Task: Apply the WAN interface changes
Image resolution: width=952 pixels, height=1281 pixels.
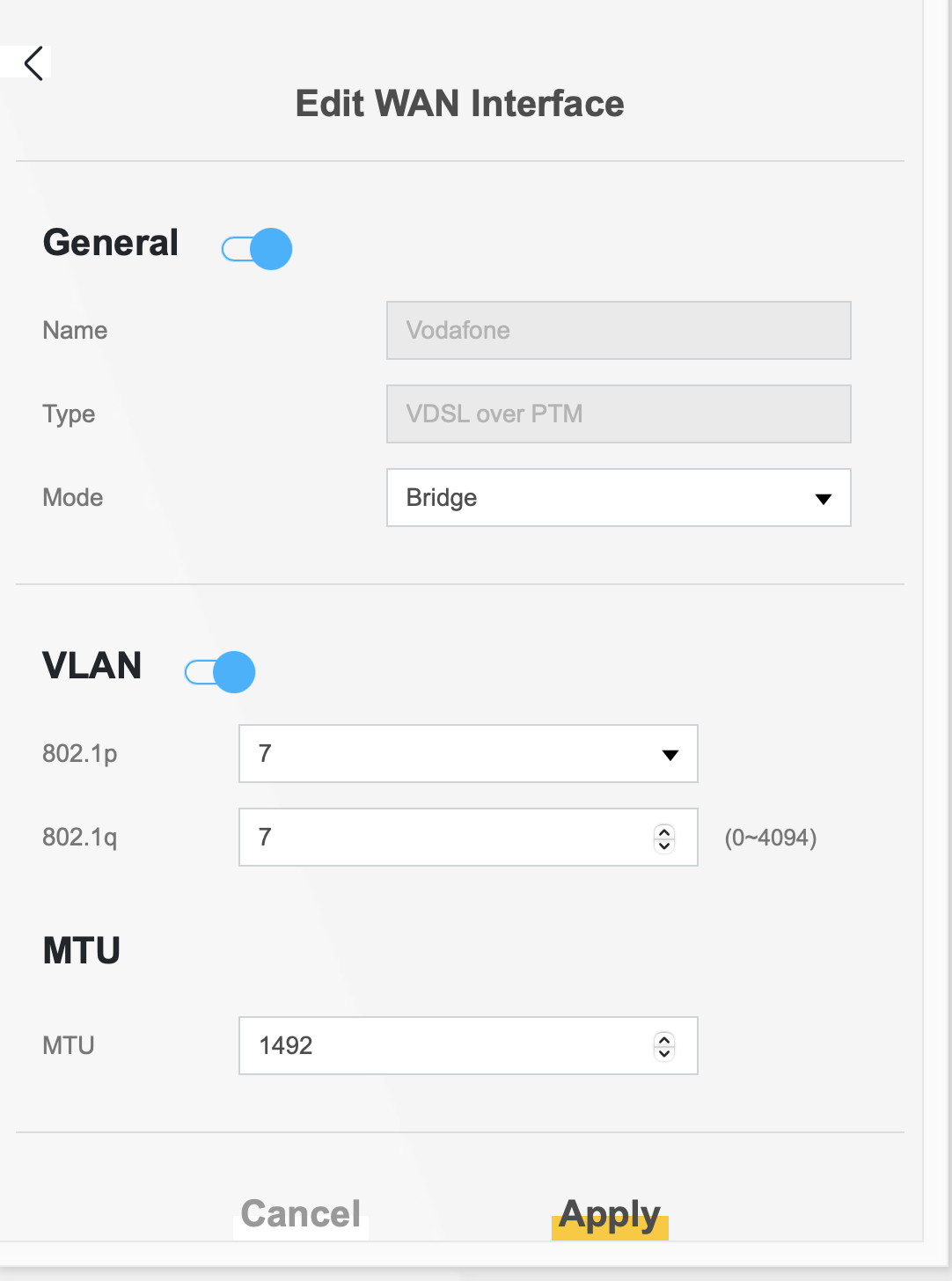Action: coord(610,1215)
